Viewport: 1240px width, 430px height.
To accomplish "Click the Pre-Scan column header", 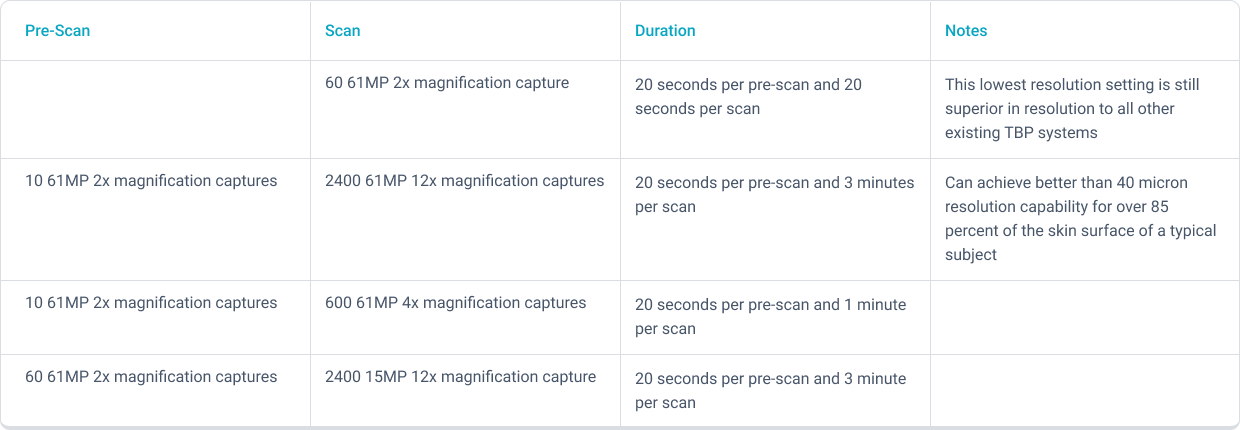I will click(58, 31).
